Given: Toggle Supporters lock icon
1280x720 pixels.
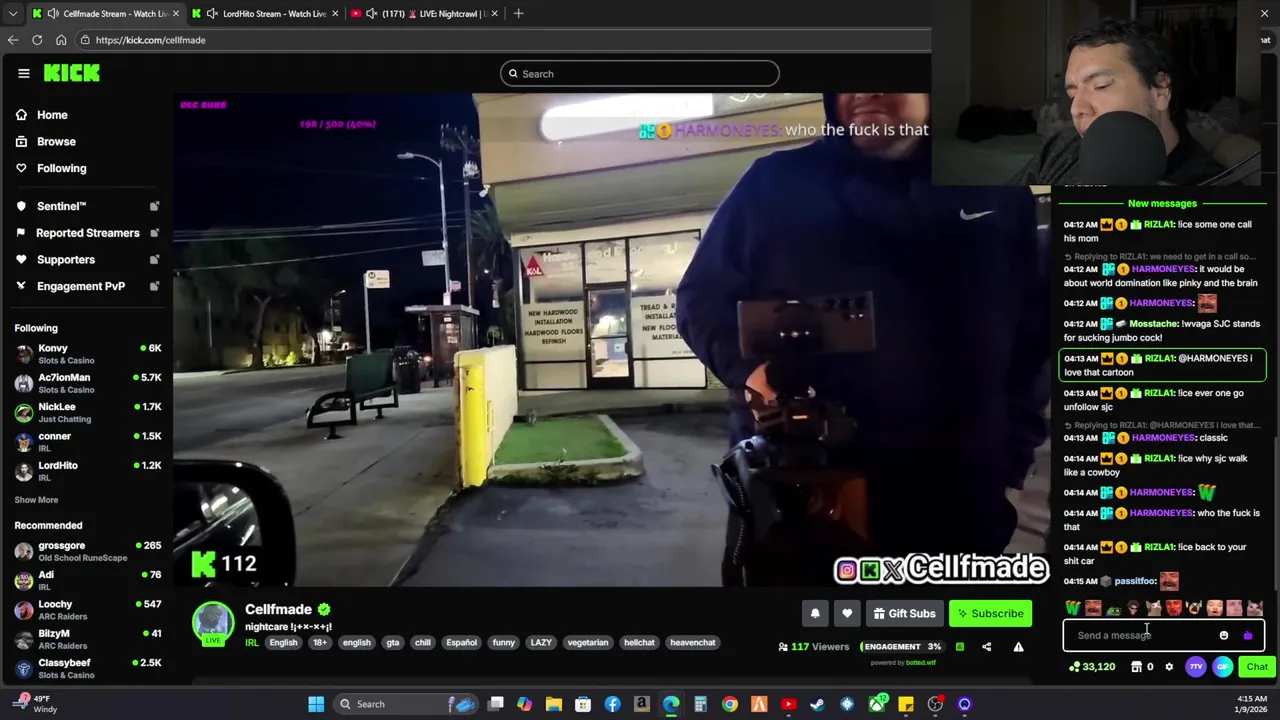Looking at the screenshot, I should coord(154,260).
